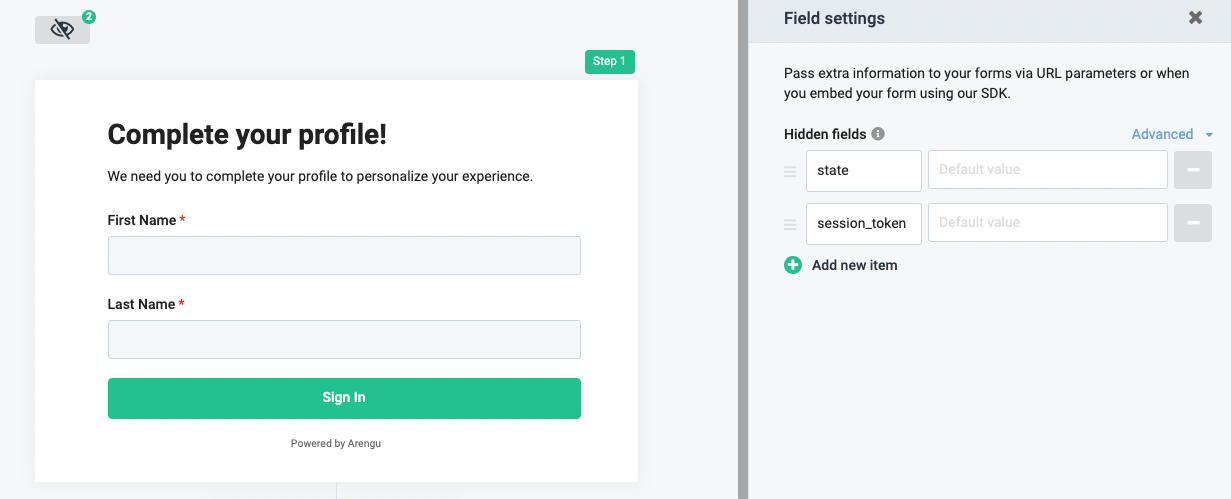
Task: Toggle the hidden fields eye icon
Action: coord(62,30)
